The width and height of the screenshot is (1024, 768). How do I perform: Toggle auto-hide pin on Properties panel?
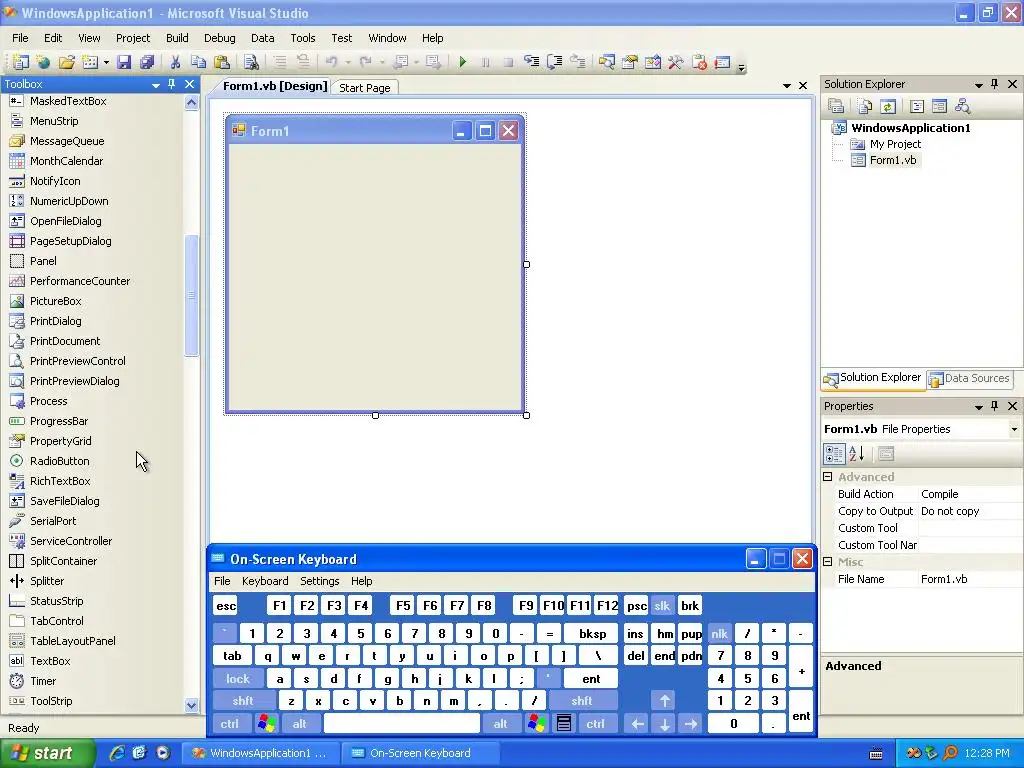pos(995,406)
